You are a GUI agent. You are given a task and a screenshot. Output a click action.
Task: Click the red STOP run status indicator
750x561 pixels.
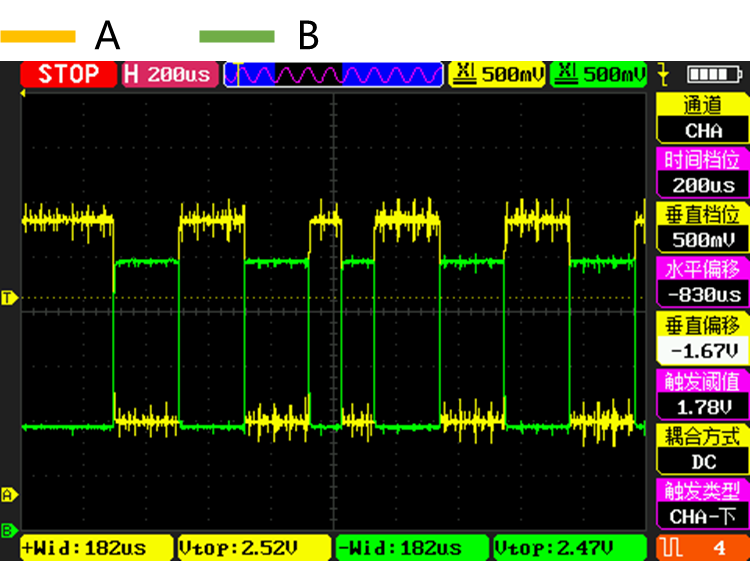(x=68, y=74)
